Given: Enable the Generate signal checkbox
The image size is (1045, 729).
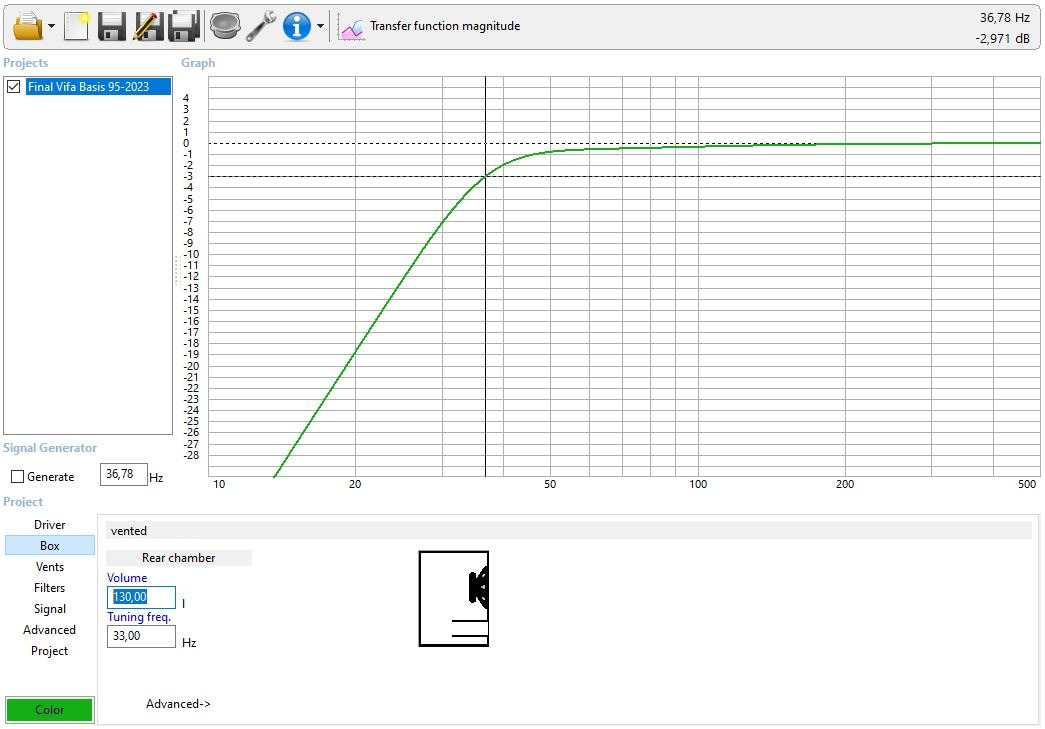Looking at the screenshot, I should [x=18, y=476].
